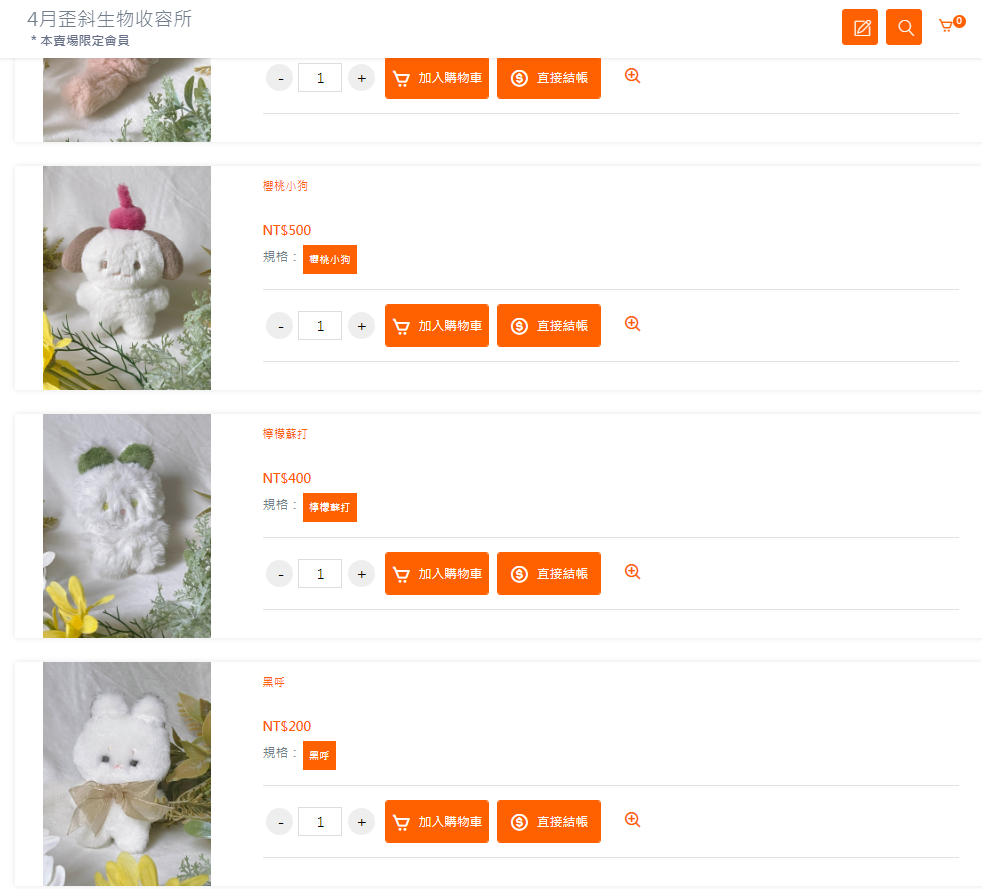Open the search icon in header
The width and height of the screenshot is (982, 889).
904,27
